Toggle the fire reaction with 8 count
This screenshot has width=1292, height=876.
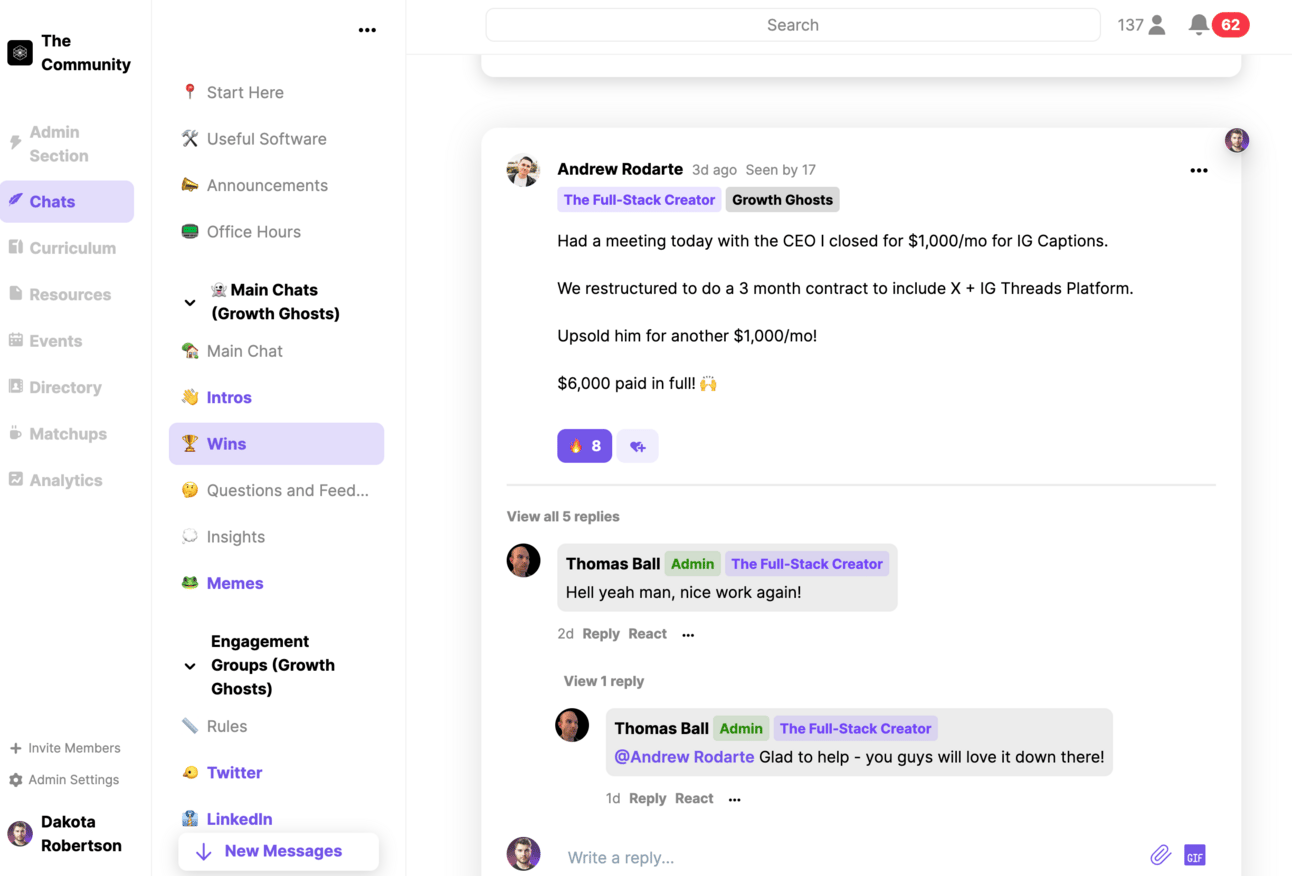coord(584,446)
